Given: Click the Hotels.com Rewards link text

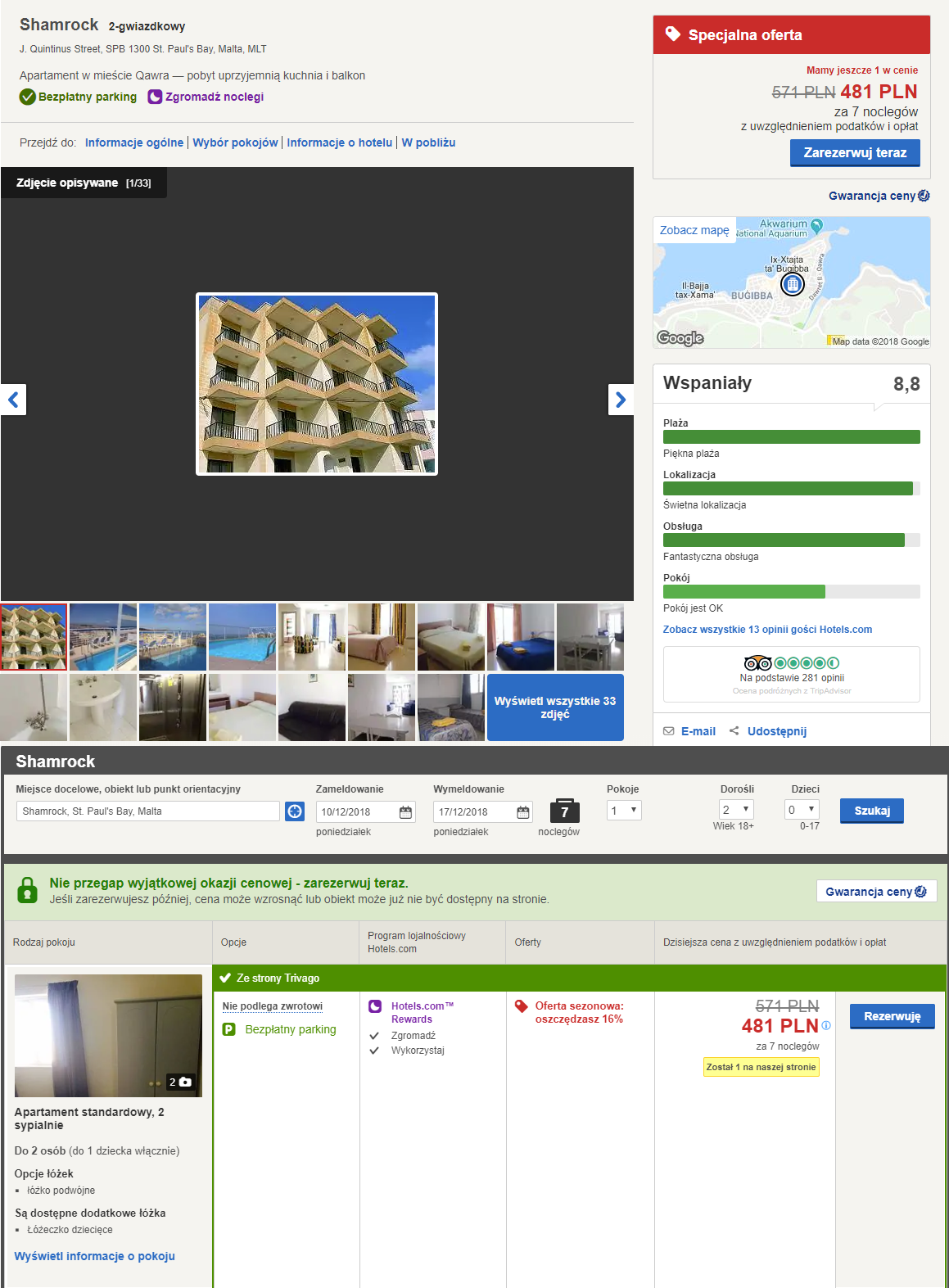Looking at the screenshot, I should coord(423,1013).
